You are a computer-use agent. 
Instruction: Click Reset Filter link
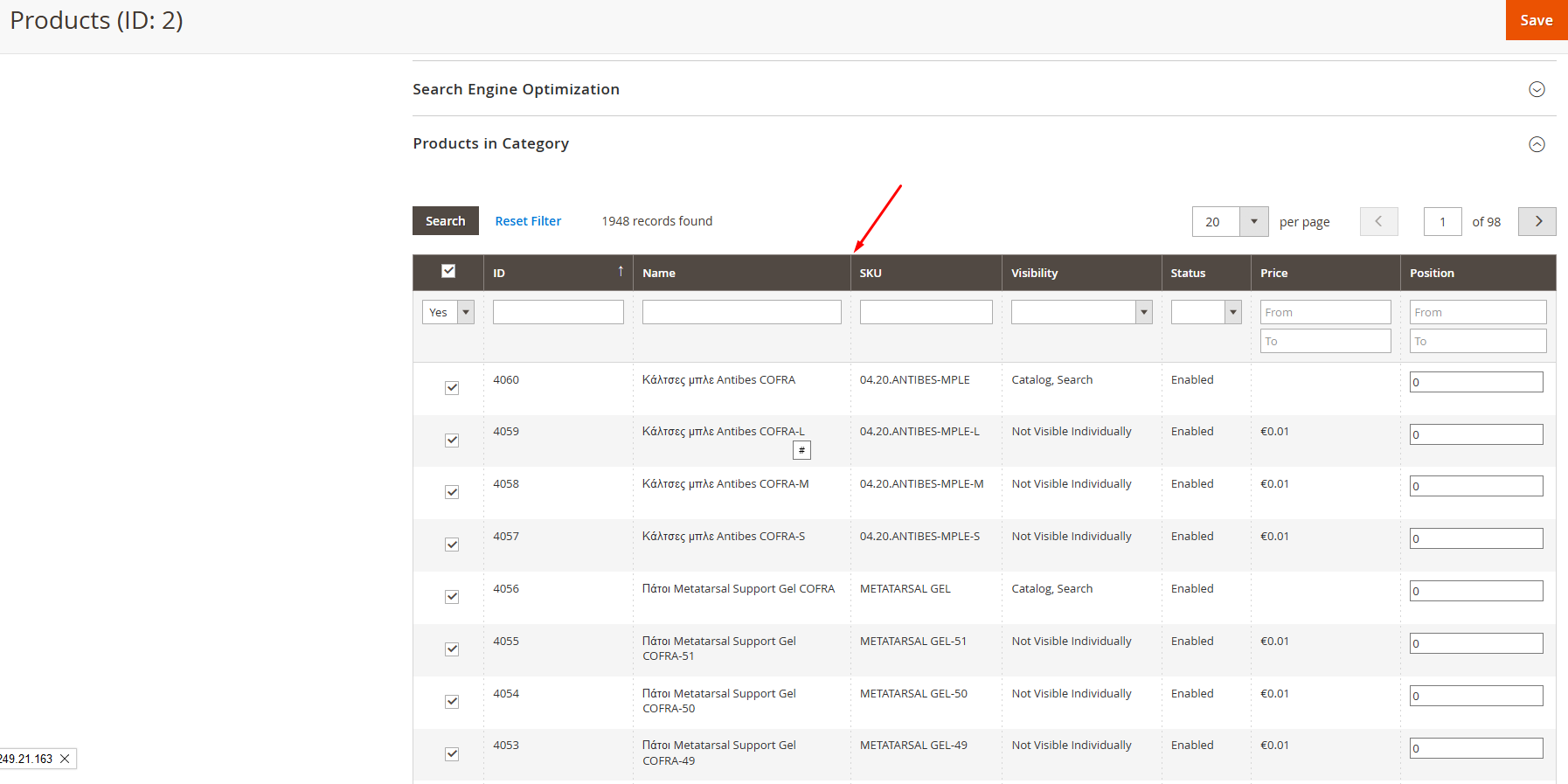pyautogui.click(x=528, y=221)
